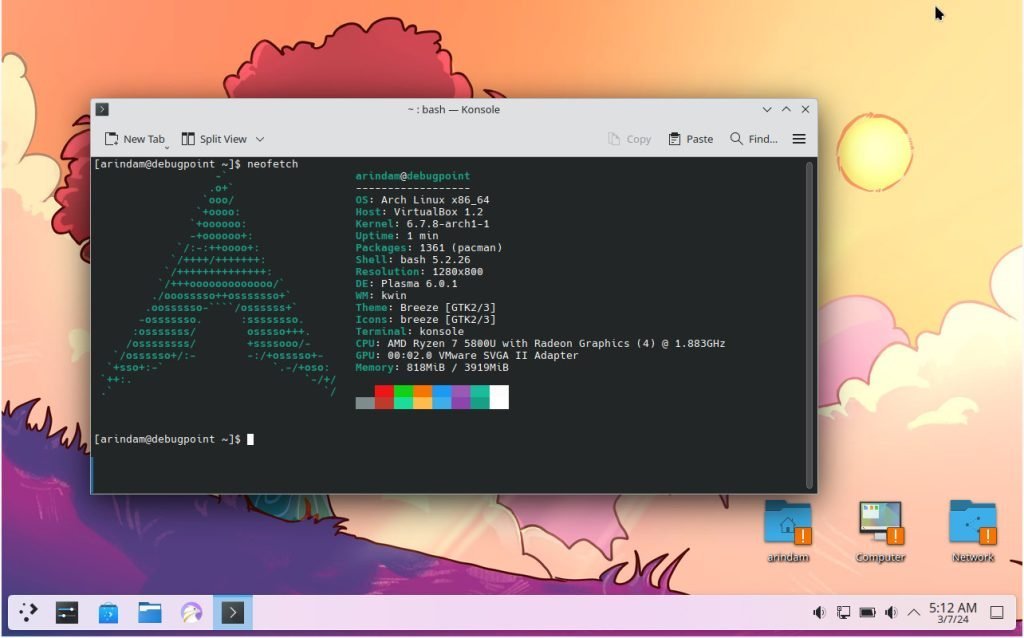Image resolution: width=1024 pixels, height=638 pixels.
Task: Click the 'Host: VirtualBox 1.2' line
Action: (x=419, y=212)
